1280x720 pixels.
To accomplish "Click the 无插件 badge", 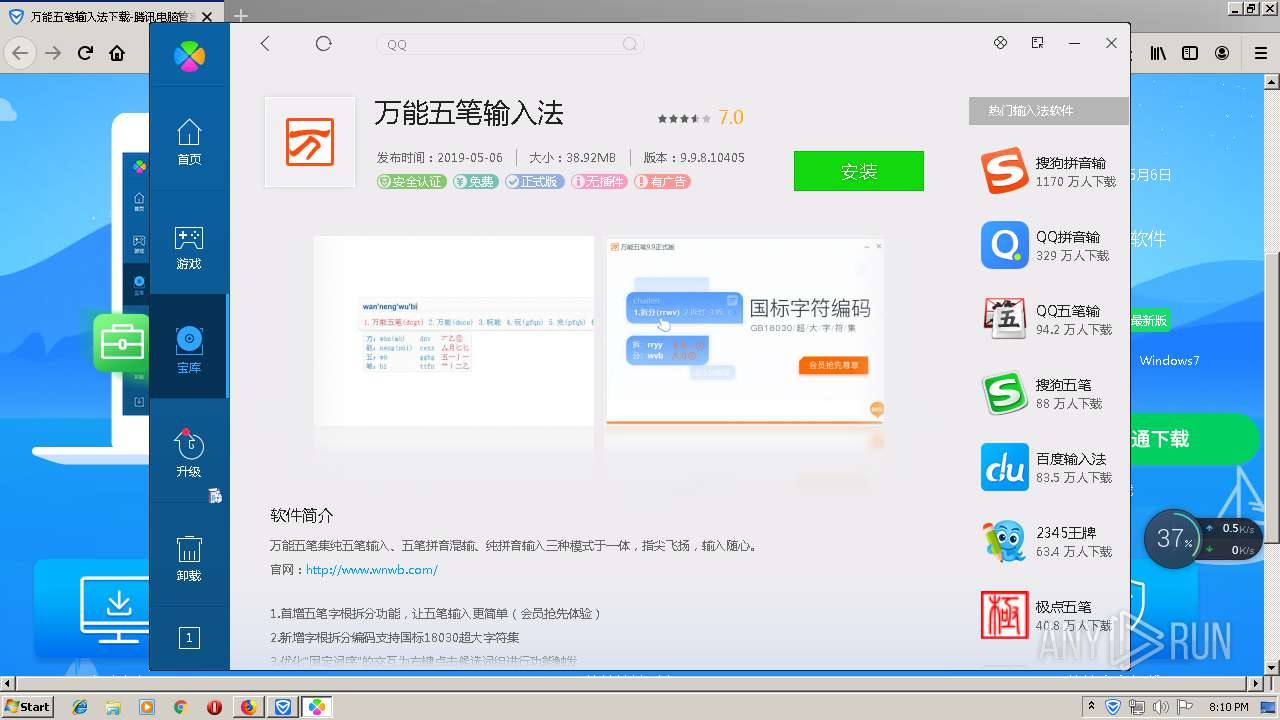I will click(x=599, y=182).
